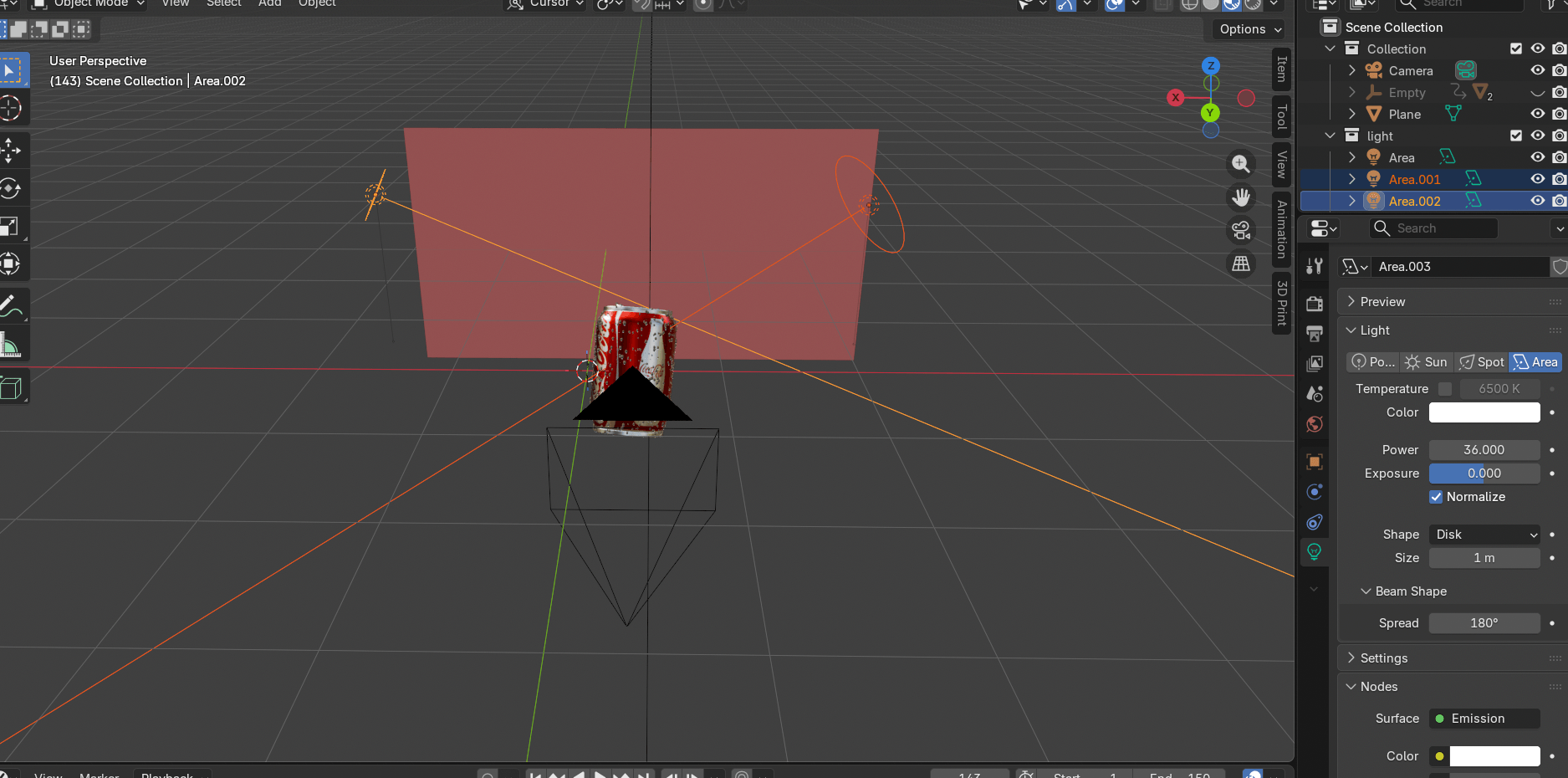
Task: Open the Scene properties tab
Action: 1315,393
